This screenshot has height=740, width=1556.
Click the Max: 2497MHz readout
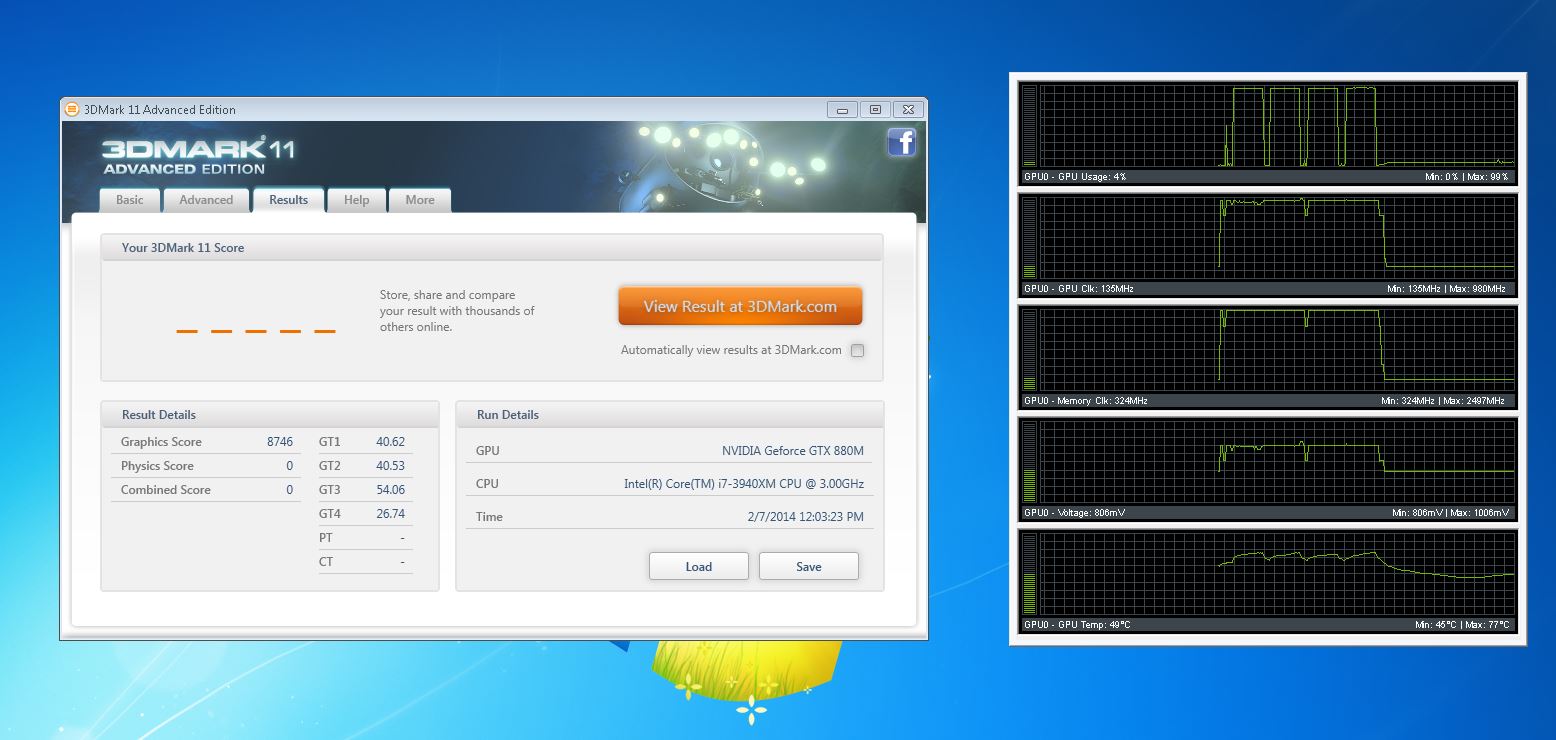(x=1473, y=401)
